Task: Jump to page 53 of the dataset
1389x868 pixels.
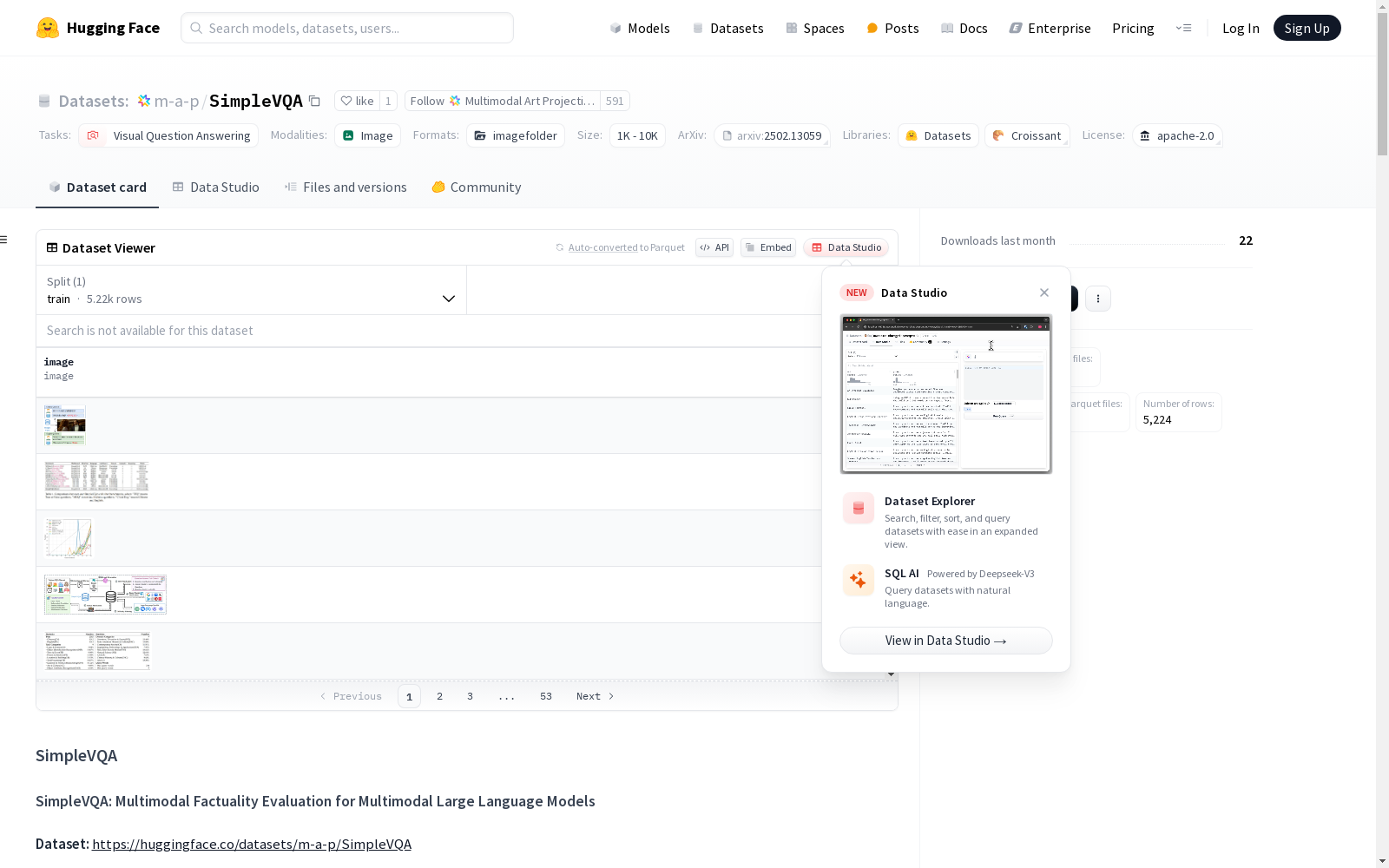Action: (546, 696)
